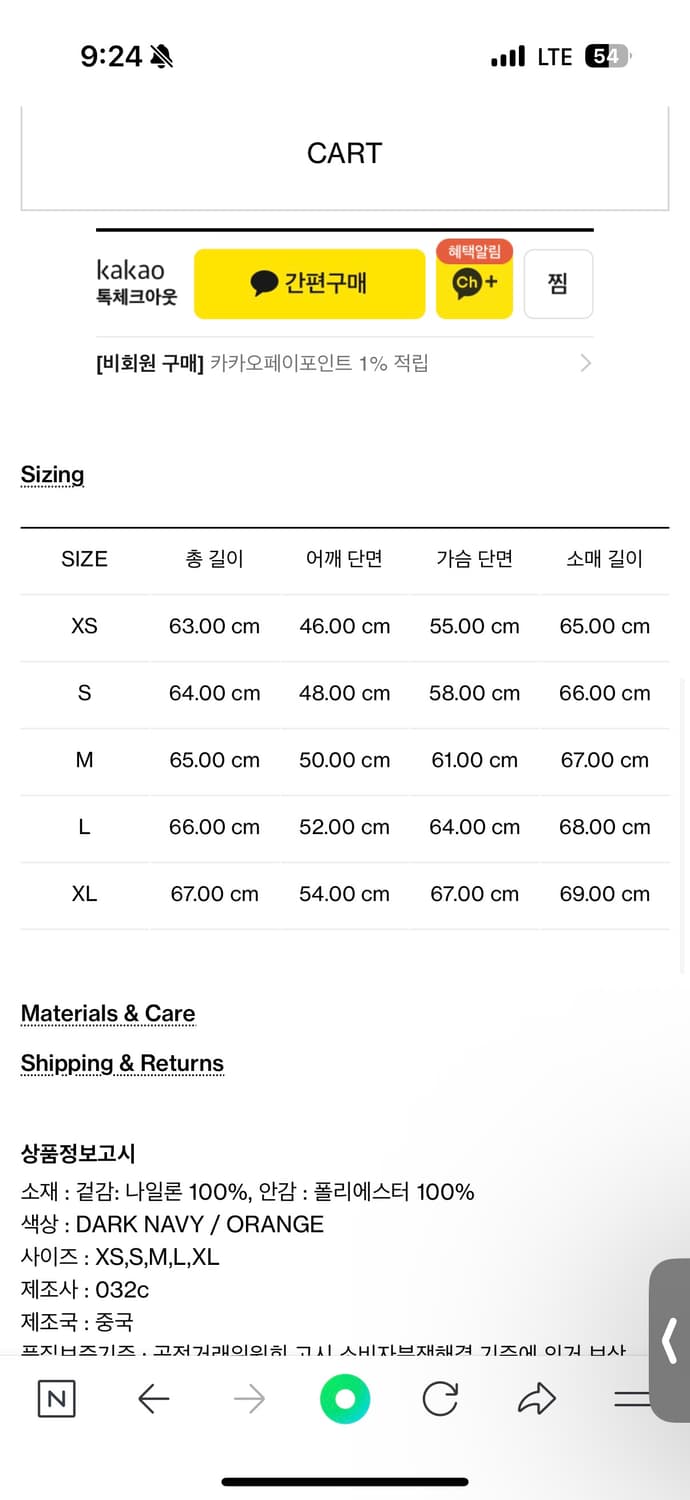Viewport: 690px width, 1500px height.
Task: Navigate back using the back arrow
Action: pyautogui.click(x=152, y=1399)
